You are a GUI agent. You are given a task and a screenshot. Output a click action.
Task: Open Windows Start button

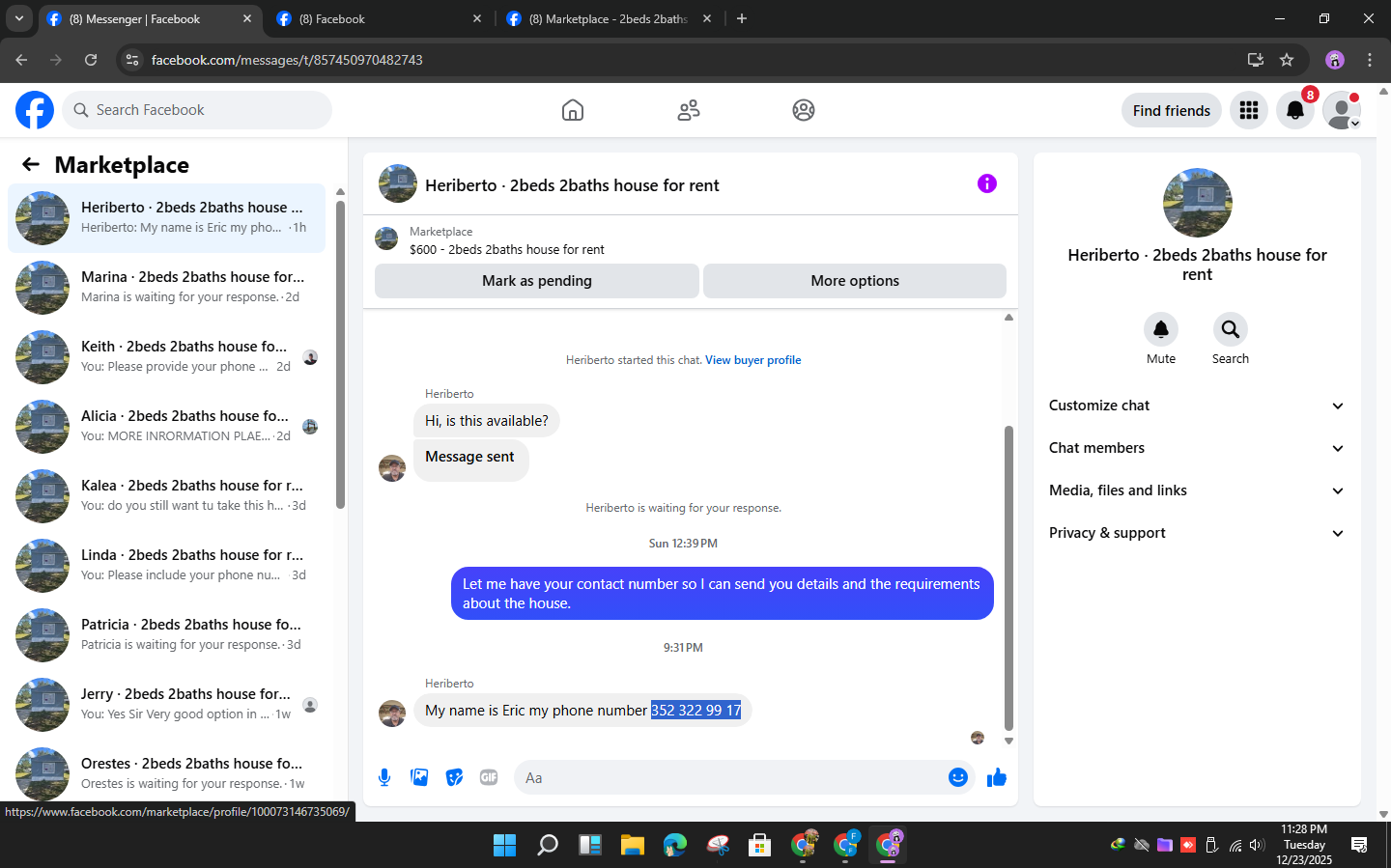(x=504, y=845)
